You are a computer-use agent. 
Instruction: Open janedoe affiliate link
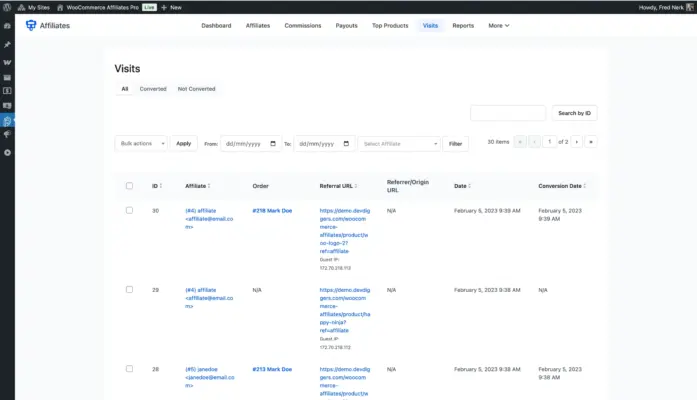point(210,377)
